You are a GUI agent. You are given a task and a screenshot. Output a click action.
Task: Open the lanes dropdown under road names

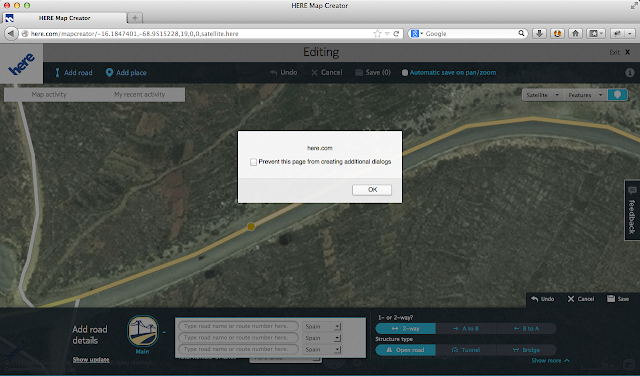(x=285, y=358)
